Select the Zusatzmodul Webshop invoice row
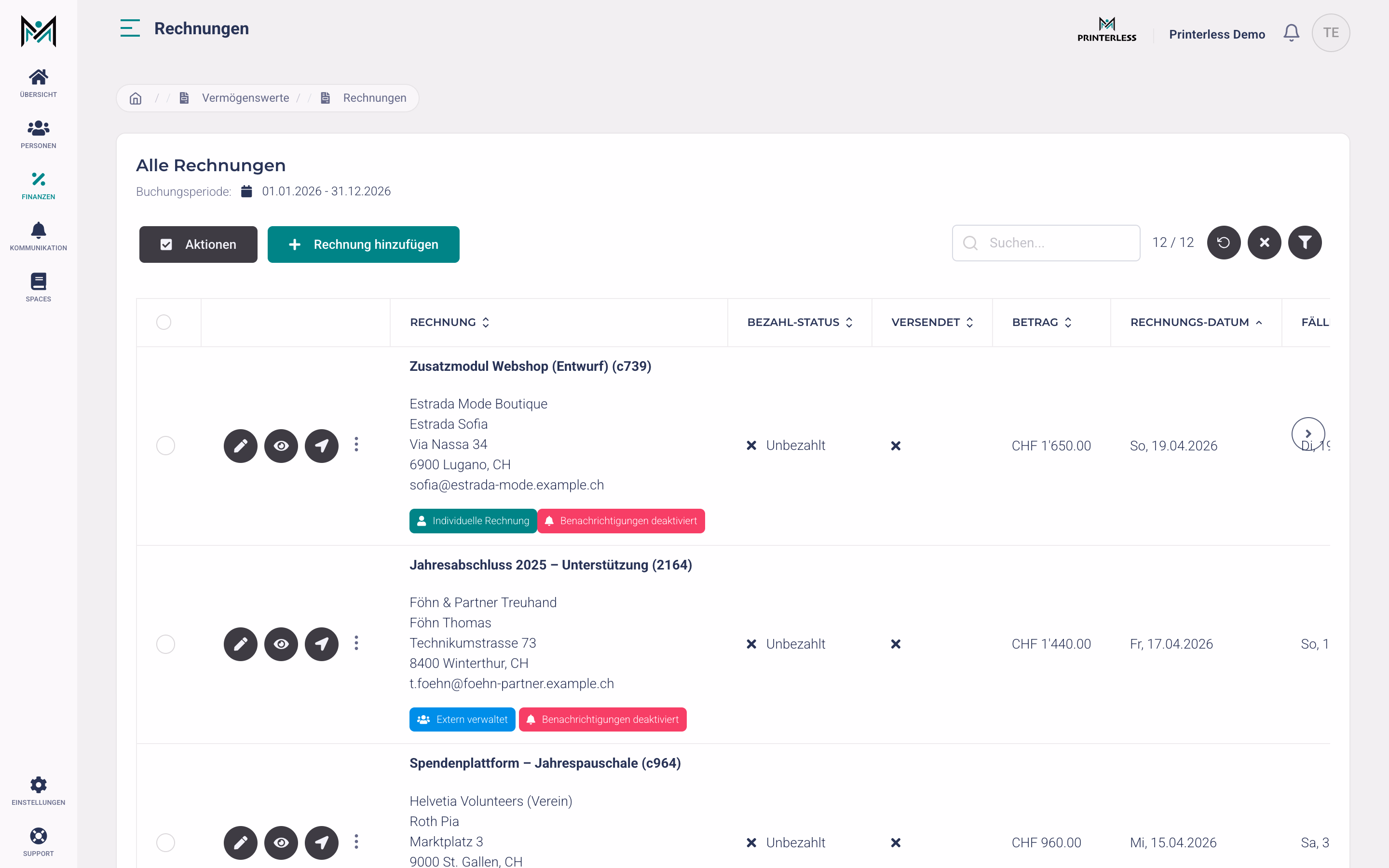This screenshot has width=1389, height=868. point(165,446)
